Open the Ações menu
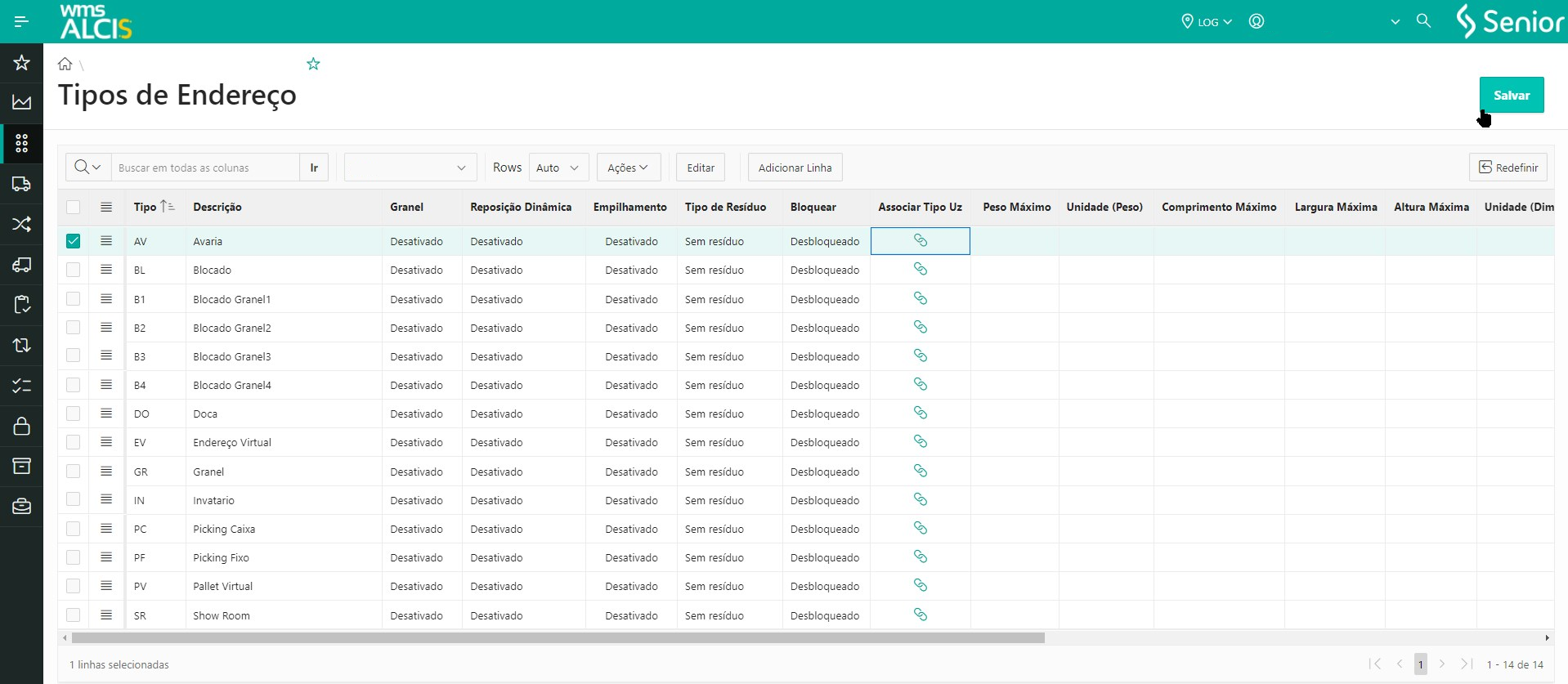1568x684 pixels. 627,168
